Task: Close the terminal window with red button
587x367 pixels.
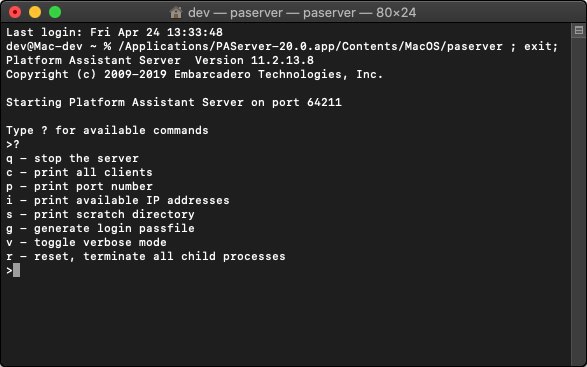Action: (15, 12)
